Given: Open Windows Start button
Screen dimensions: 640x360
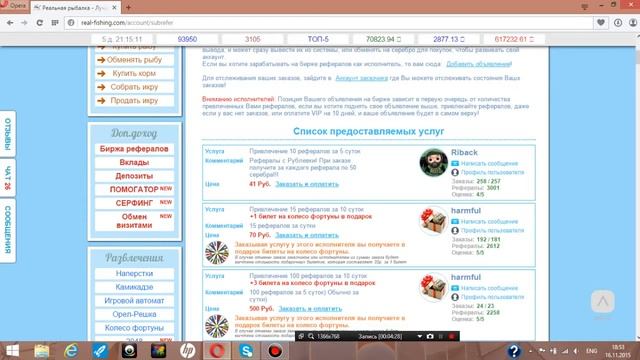Looking at the screenshot, I should pyautogui.click(x=12, y=351).
